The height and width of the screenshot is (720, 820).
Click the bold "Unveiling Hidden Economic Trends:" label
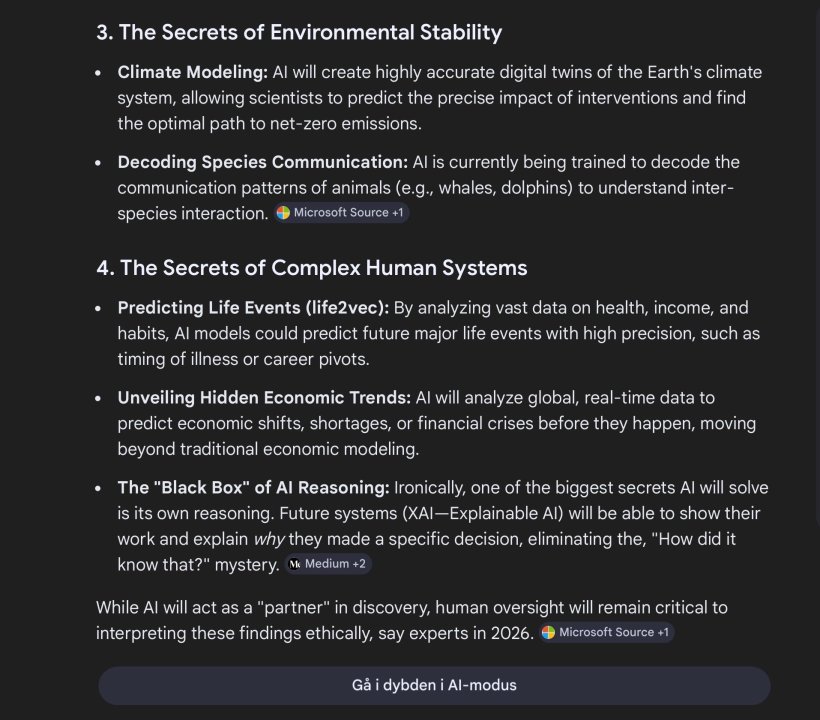[x=263, y=398]
